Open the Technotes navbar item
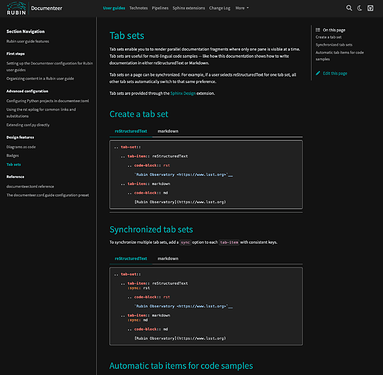 (x=138, y=8)
